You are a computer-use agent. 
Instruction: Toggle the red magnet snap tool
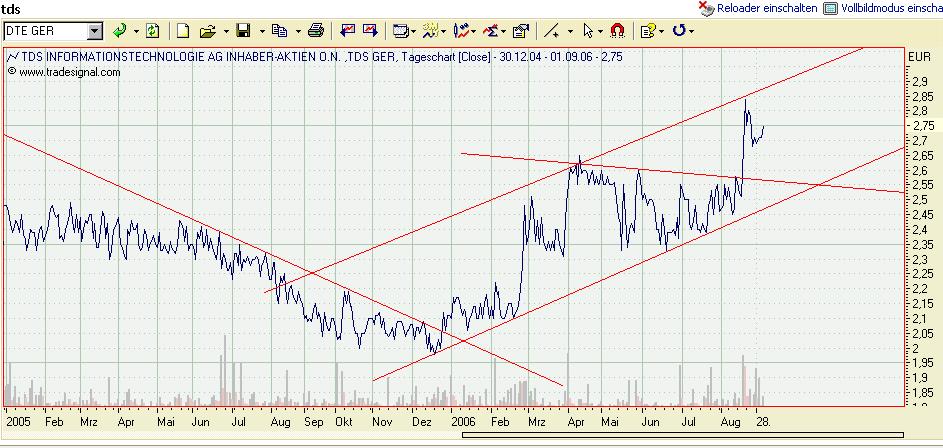coord(617,31)
